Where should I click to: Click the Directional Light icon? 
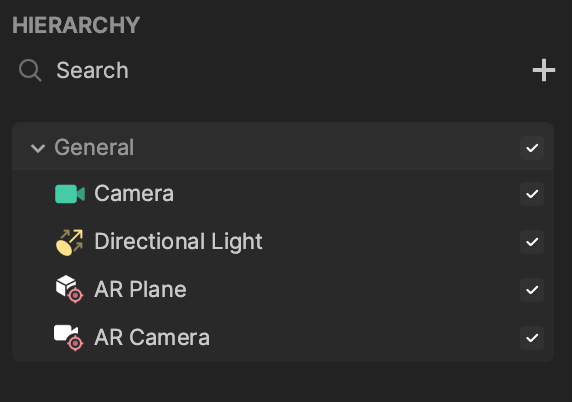(x=69, y=242)
